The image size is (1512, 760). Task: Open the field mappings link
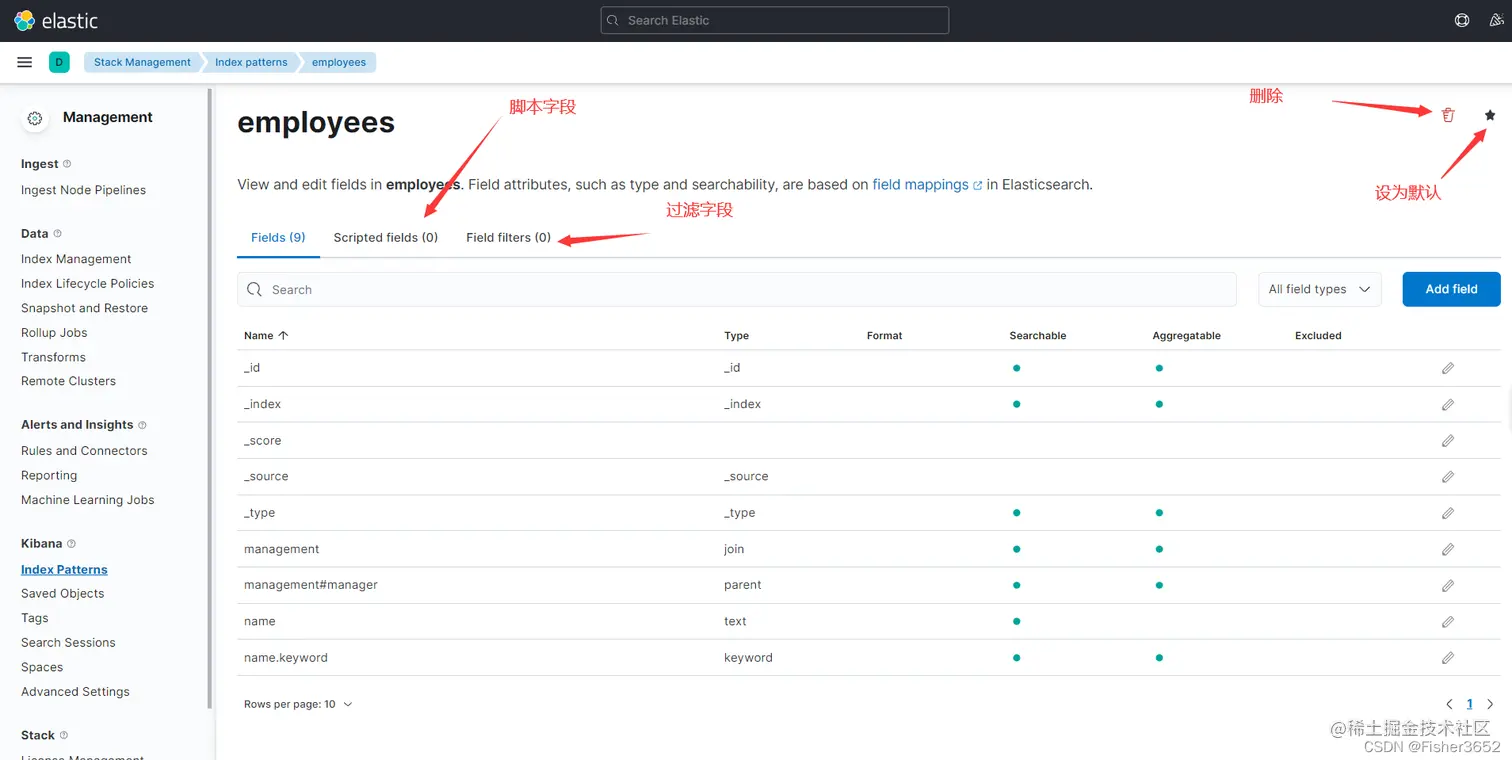point(927,185)
